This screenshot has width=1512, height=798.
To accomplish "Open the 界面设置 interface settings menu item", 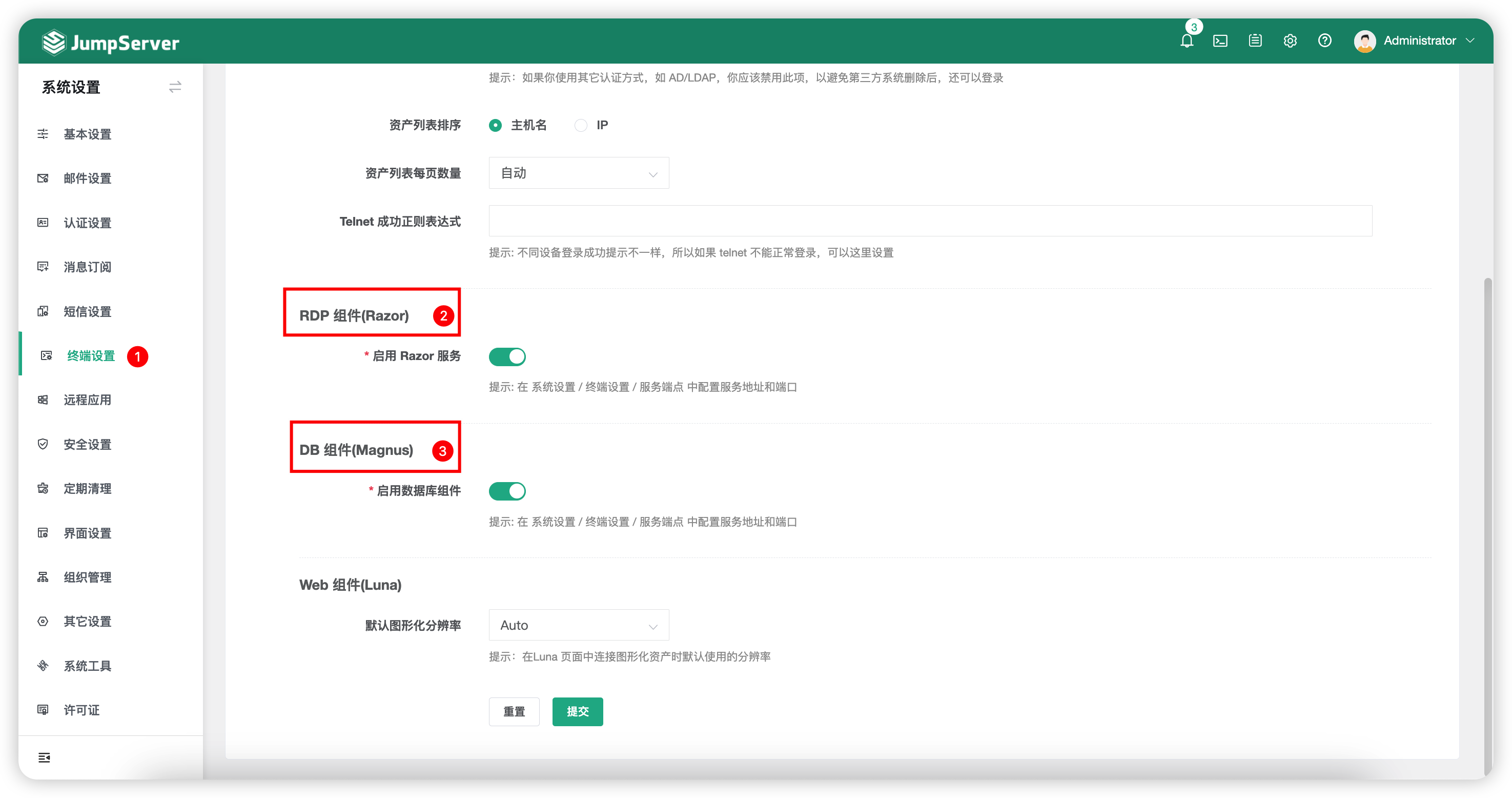I will point(88,532).
